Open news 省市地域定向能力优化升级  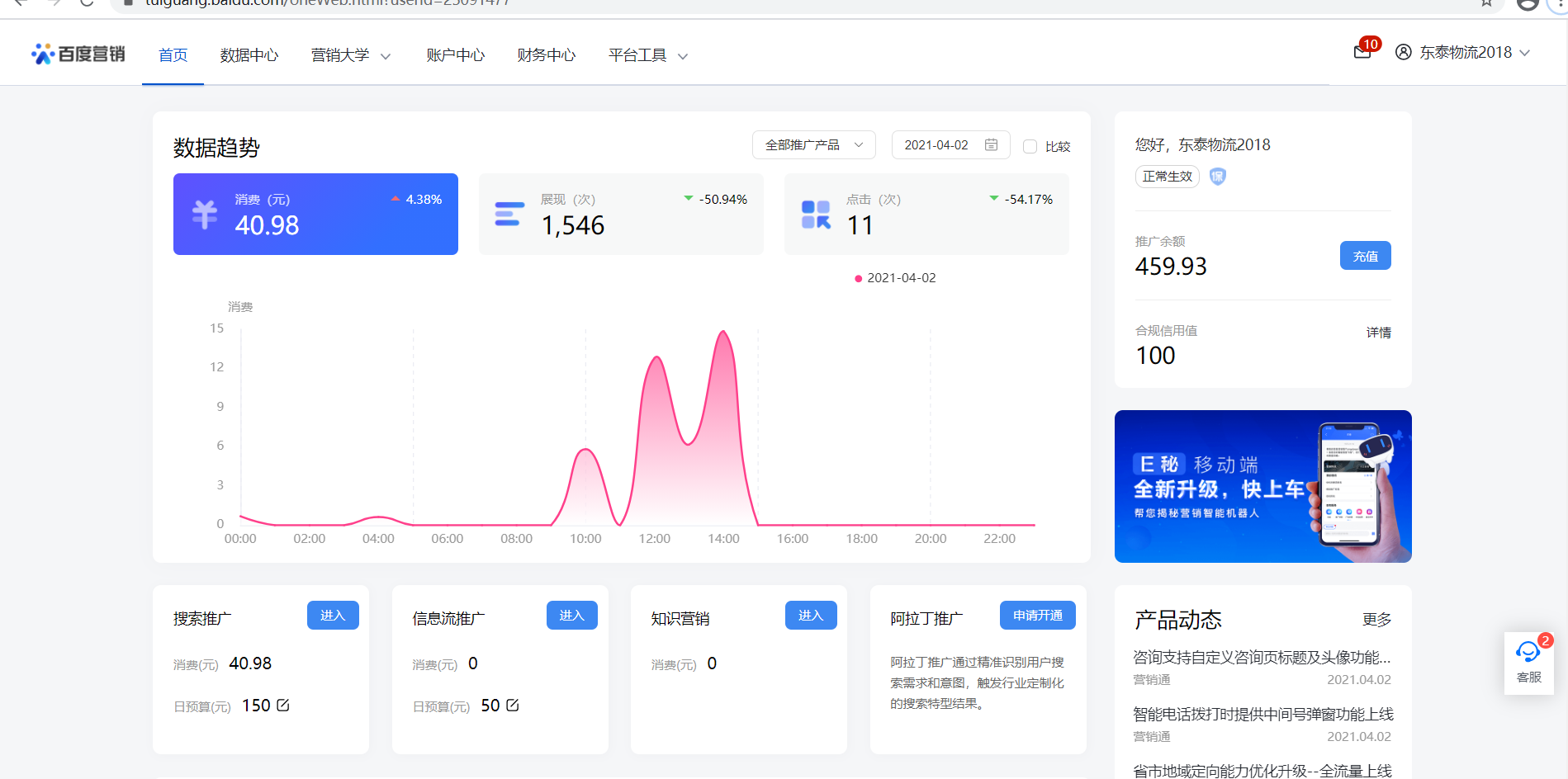point(1262,770)
